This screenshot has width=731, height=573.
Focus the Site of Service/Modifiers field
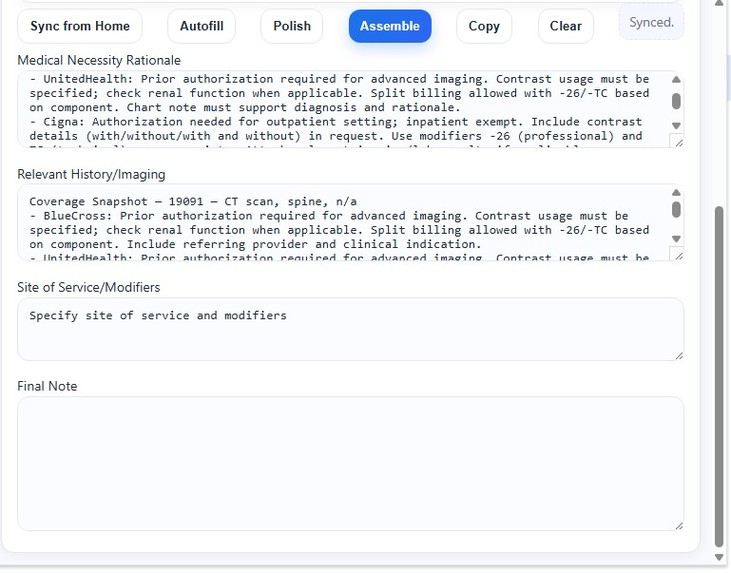coord(351,329)
